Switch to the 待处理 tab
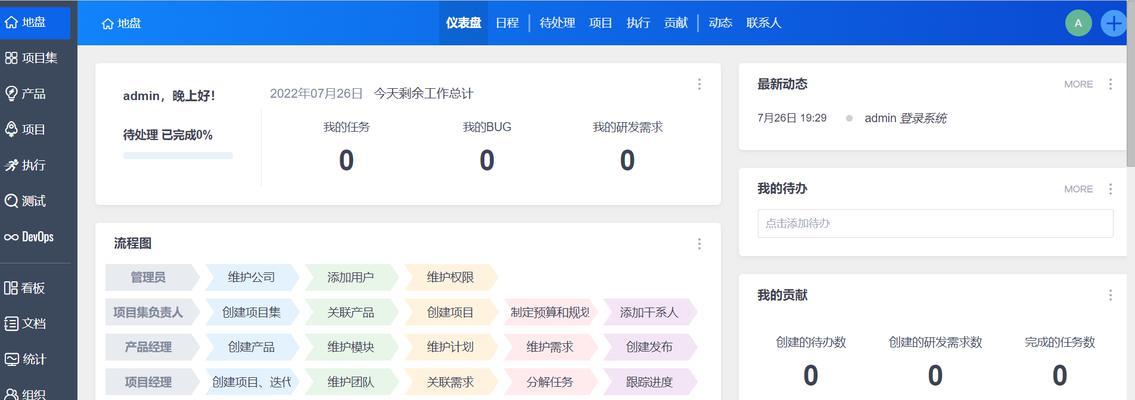 (557, 22)
